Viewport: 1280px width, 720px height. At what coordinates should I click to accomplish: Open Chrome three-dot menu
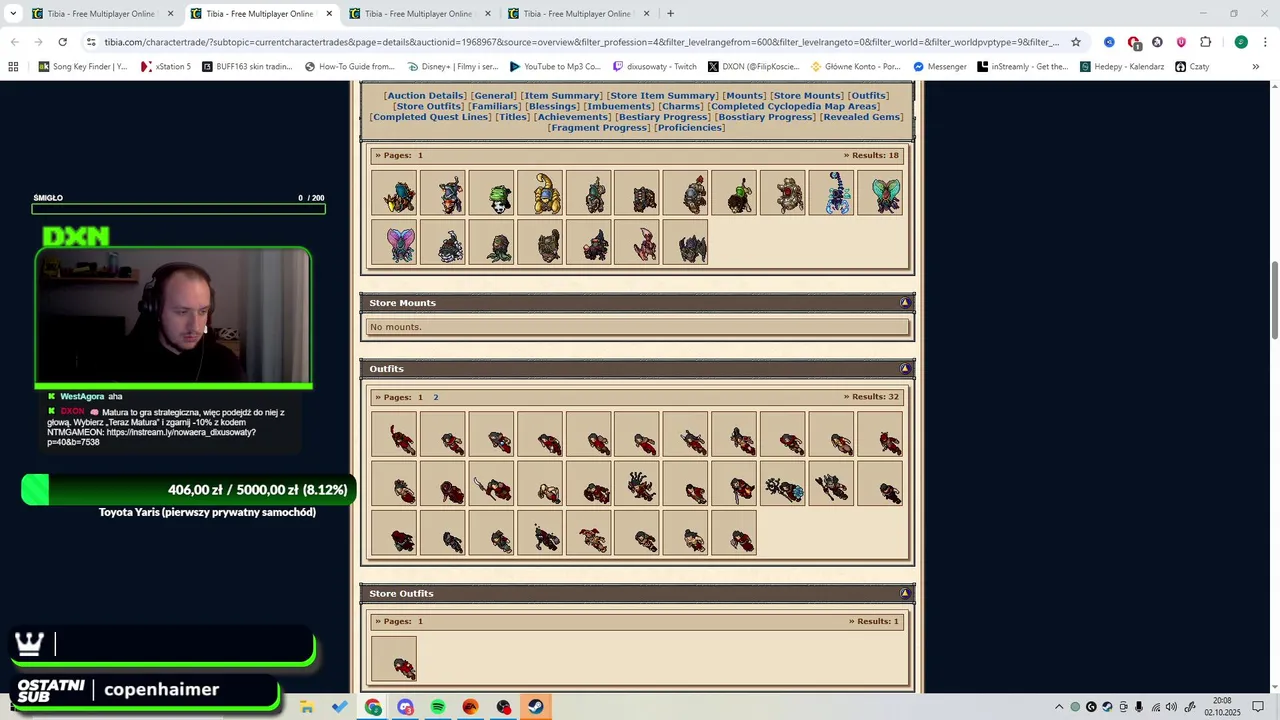coord(1265,42)
